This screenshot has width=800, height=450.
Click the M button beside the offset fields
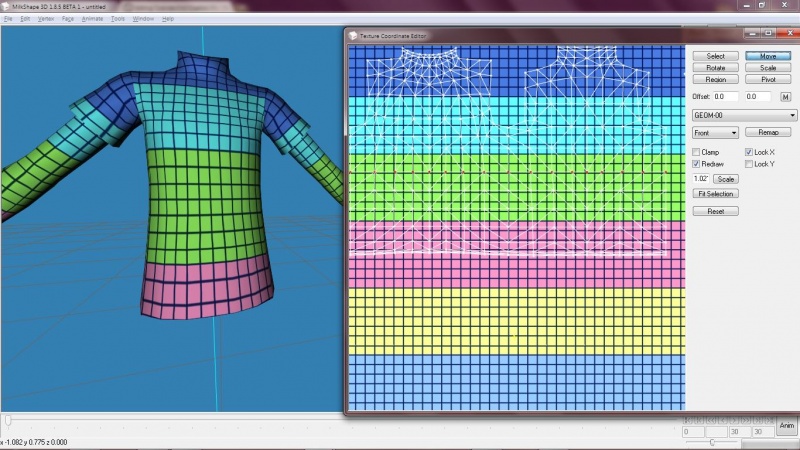point(786,97)
